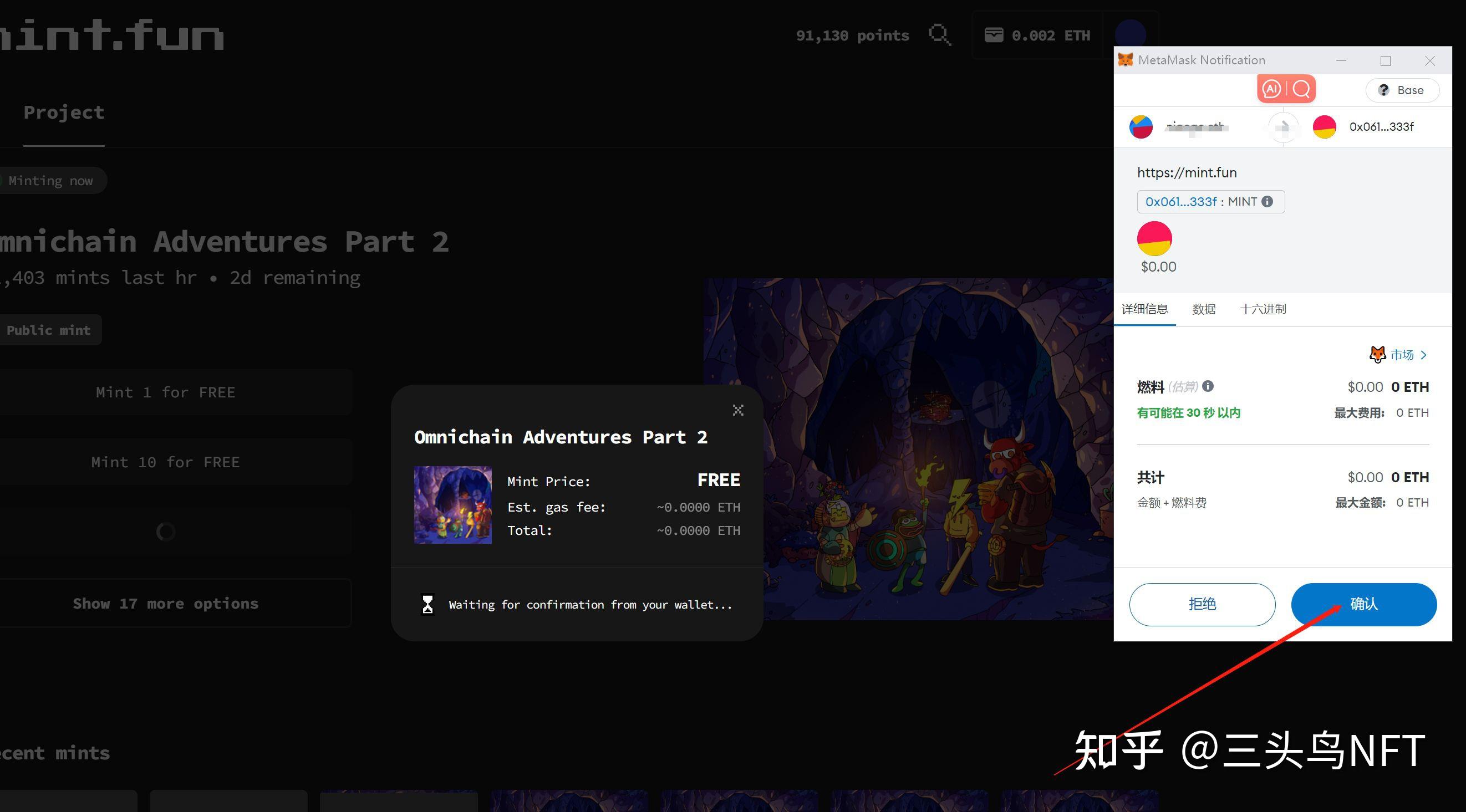Click the MetaMask fox market icon
The width and height of the screenshot is (1466, 812).
click(x=1377, y=355)
